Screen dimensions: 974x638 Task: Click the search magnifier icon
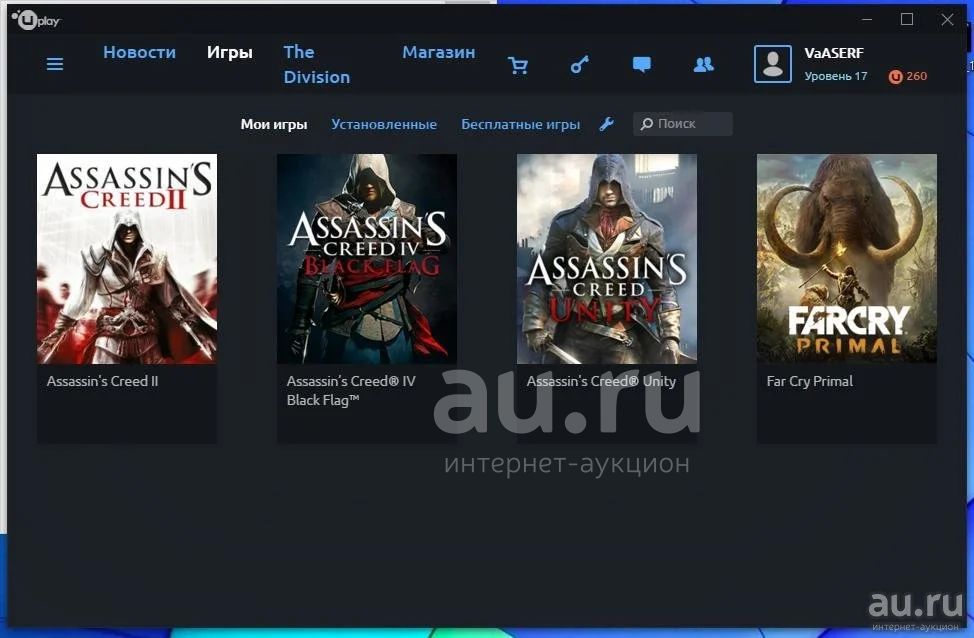point(647,124)
